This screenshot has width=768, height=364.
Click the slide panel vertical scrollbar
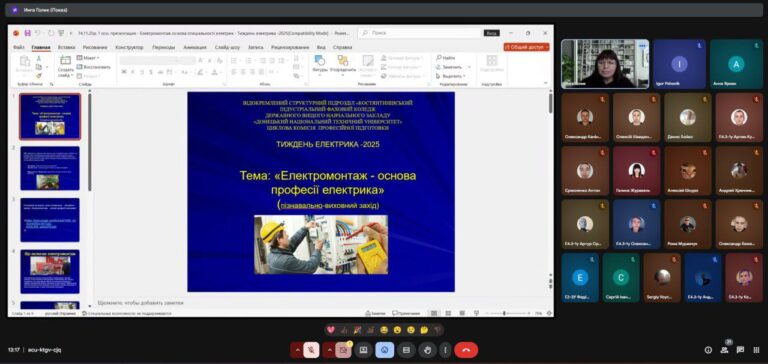click(90, 142)
